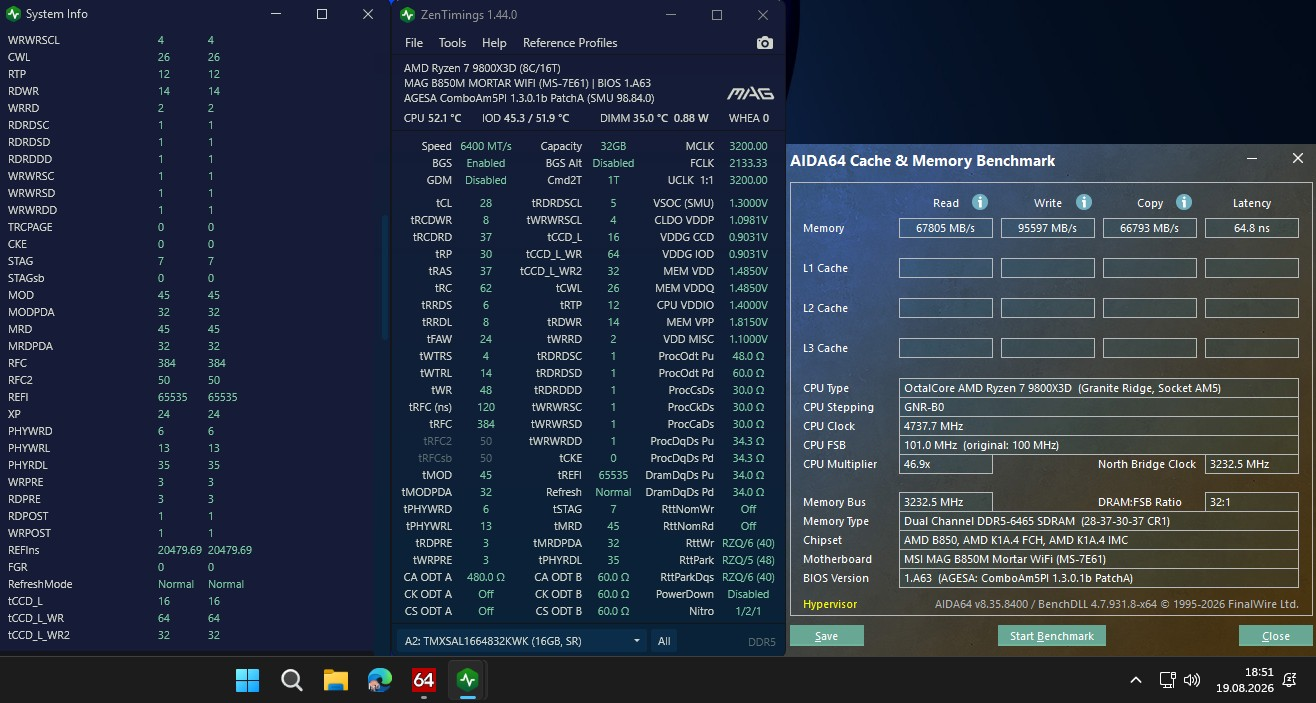Click the VSOC (SMU) 1.3000V value
This screenshot has height=703, width=1316.
click(748, 203)
